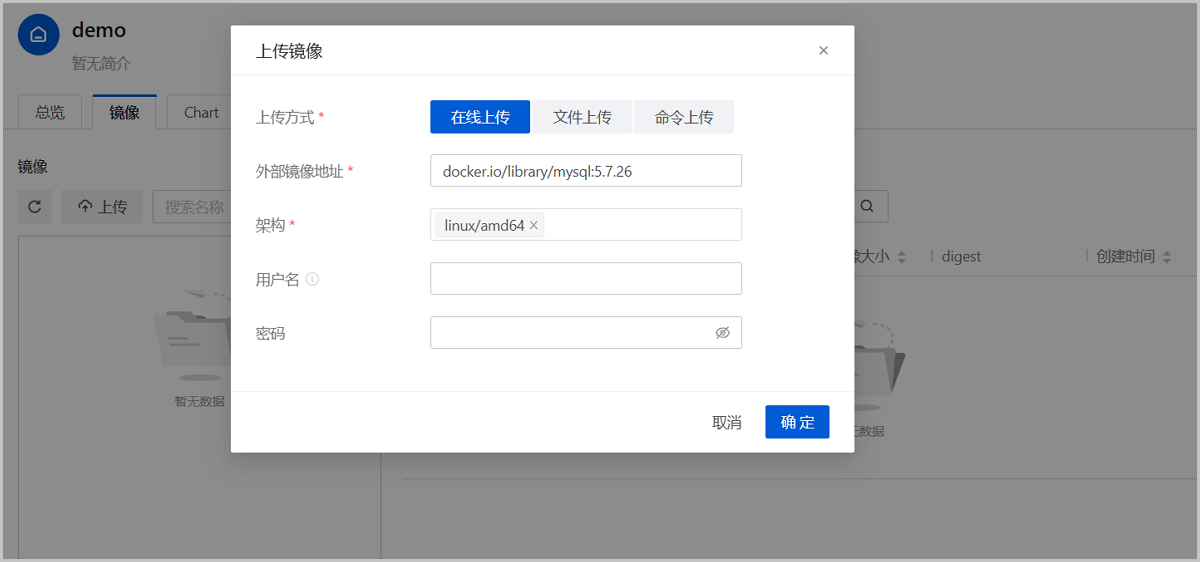Screen dimensions: 1200x562
Task: Close the 上传镜像 dialog with X
Action: (x=823, y=51)
